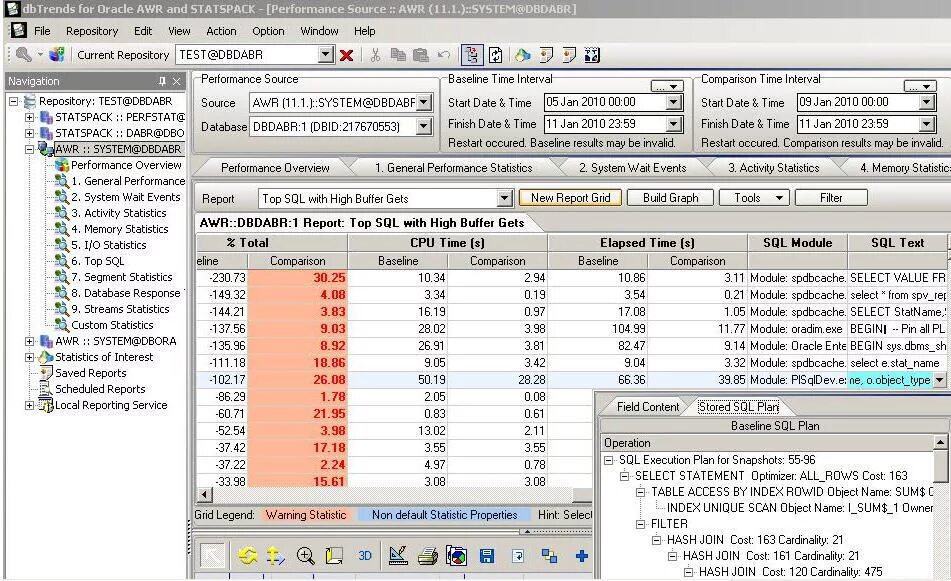Click the refresh document icon in toolbar
Viewport: 951px width, 581px height.
(496, 55)
